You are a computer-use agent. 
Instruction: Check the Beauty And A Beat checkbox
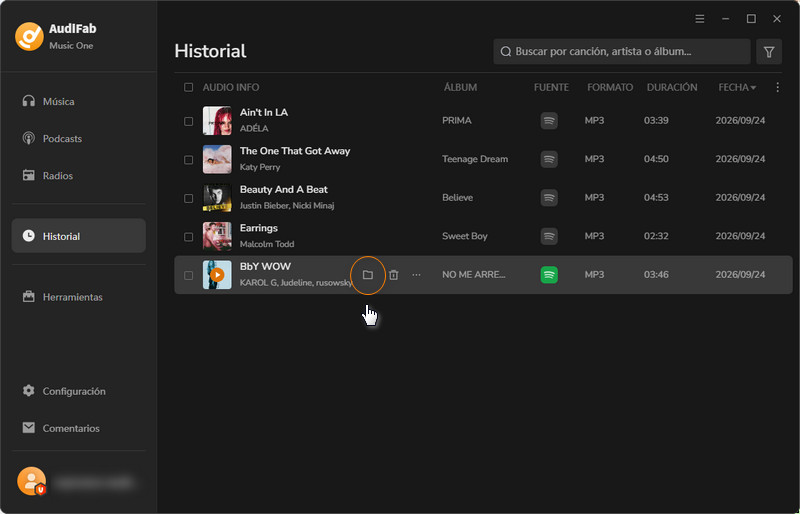(188, 198)
